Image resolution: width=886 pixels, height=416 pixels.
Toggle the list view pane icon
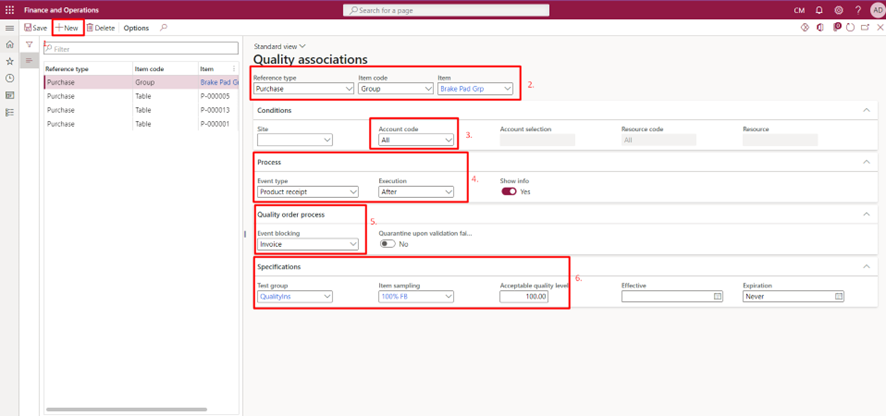pos(29,60)
